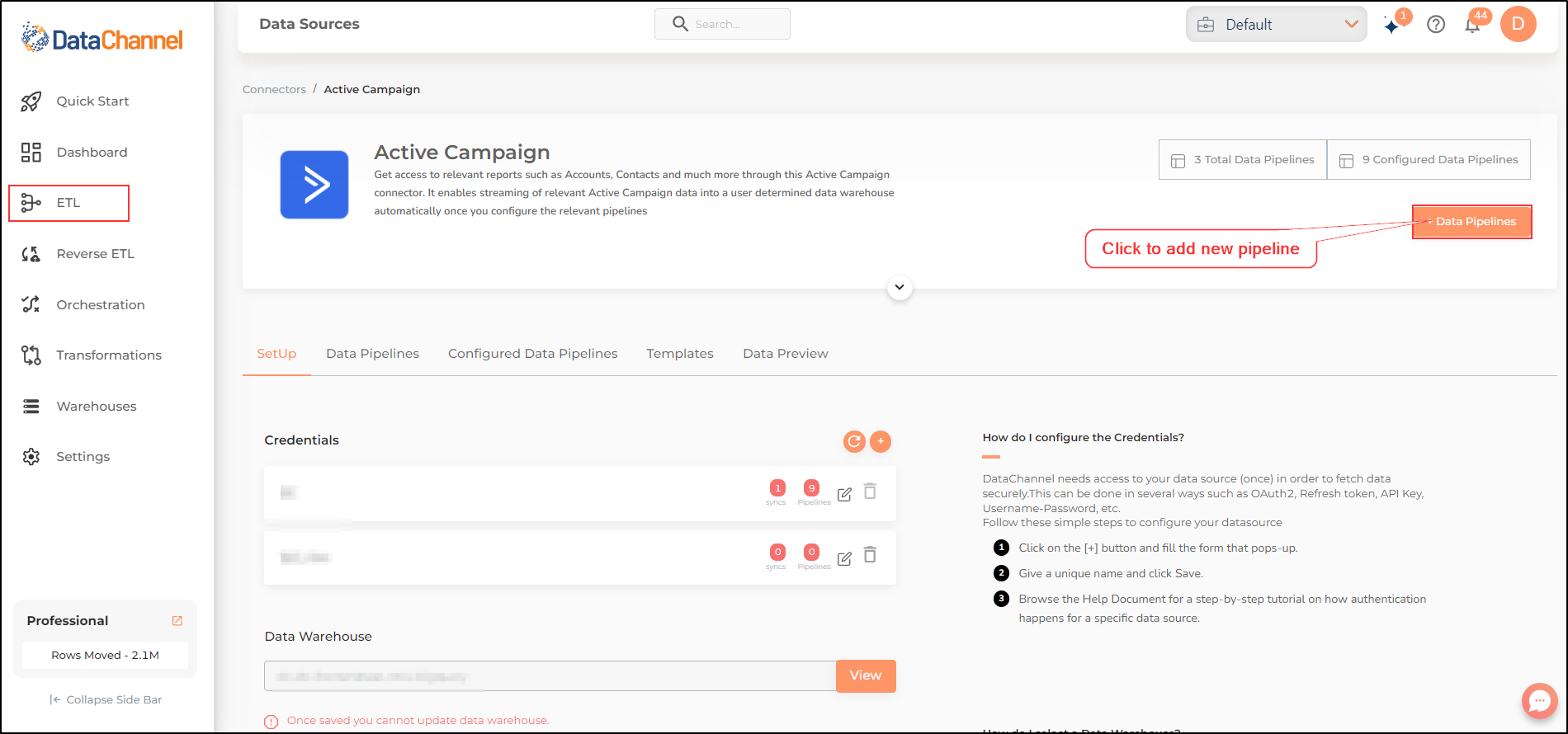
Task: Click the Search input field
Action: point(722,24)
